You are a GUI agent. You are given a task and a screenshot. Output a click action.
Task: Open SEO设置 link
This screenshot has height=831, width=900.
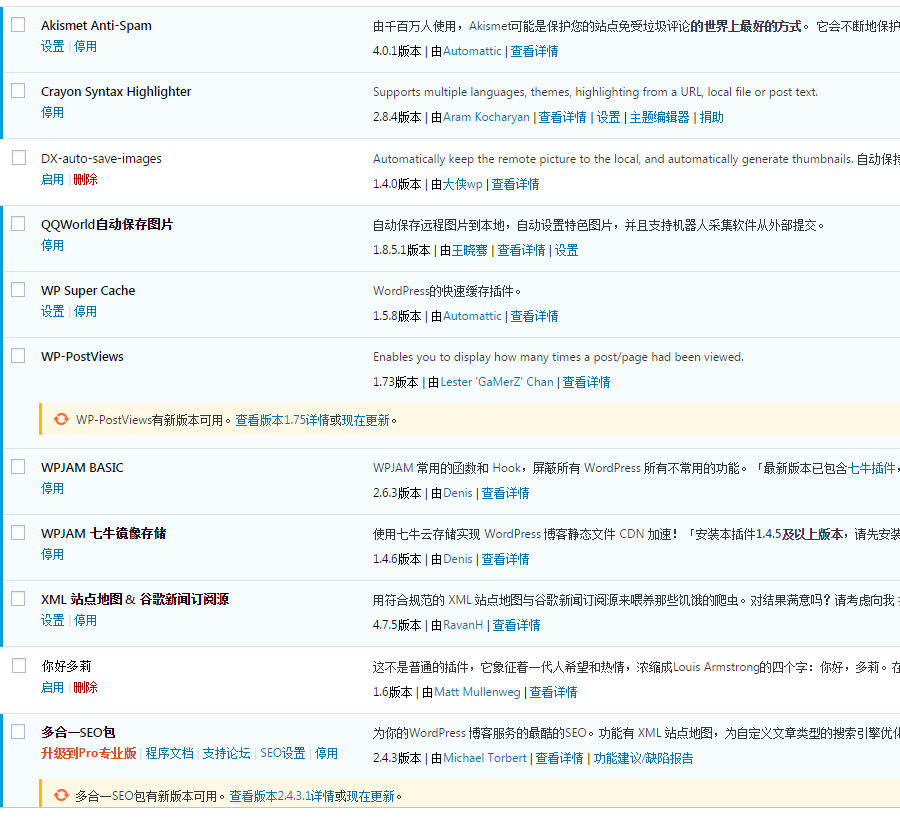click(x=282, y=754)
